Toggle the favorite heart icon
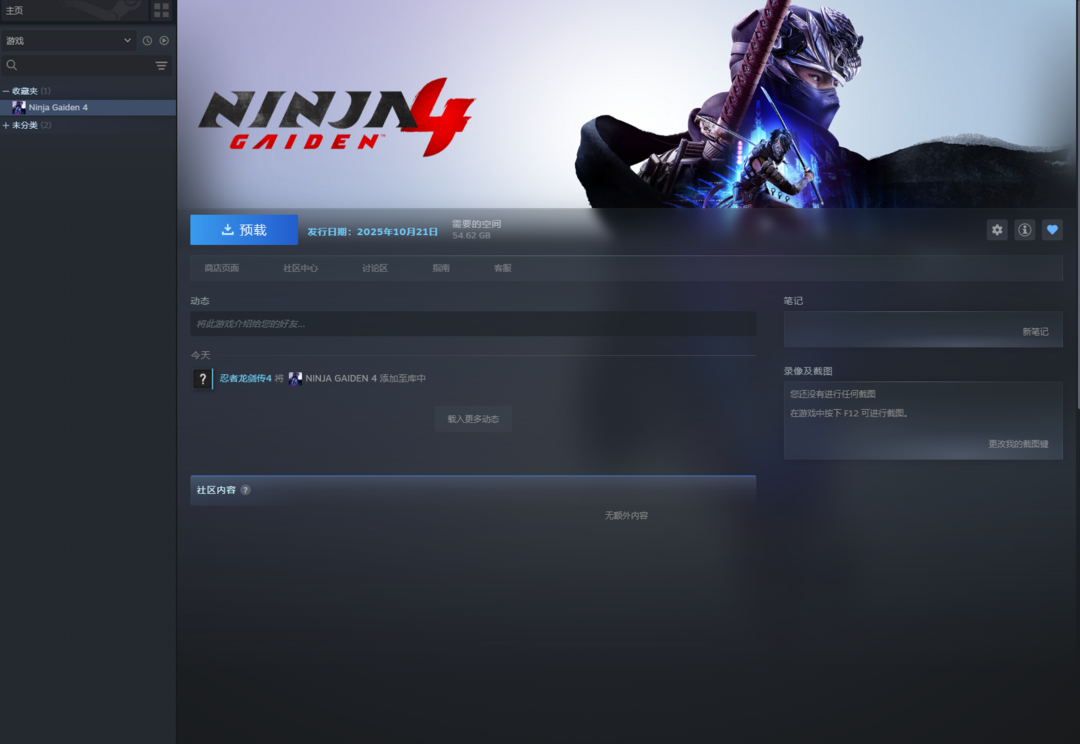 tap(1052, 230)
